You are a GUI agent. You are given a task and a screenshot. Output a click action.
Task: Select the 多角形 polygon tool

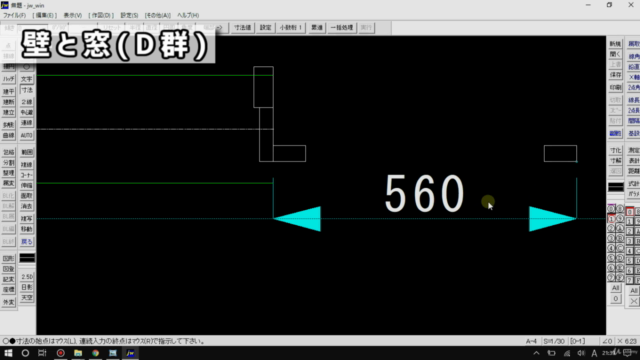pos(9,124)
